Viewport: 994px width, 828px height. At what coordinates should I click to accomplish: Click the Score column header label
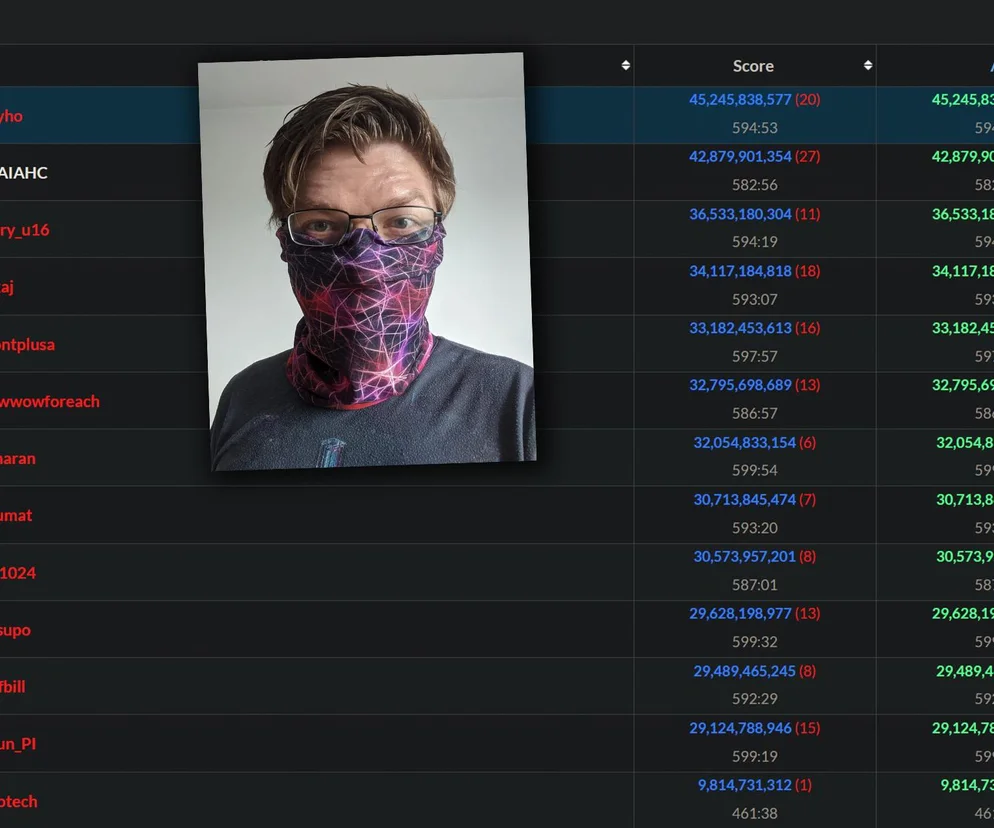click(753, 66)
